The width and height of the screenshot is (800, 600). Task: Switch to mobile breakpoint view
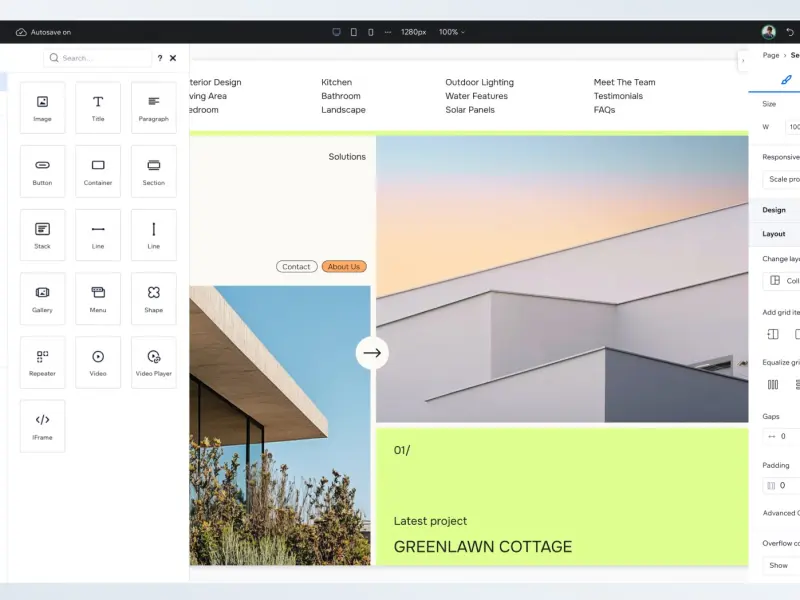tap(370, 32)
